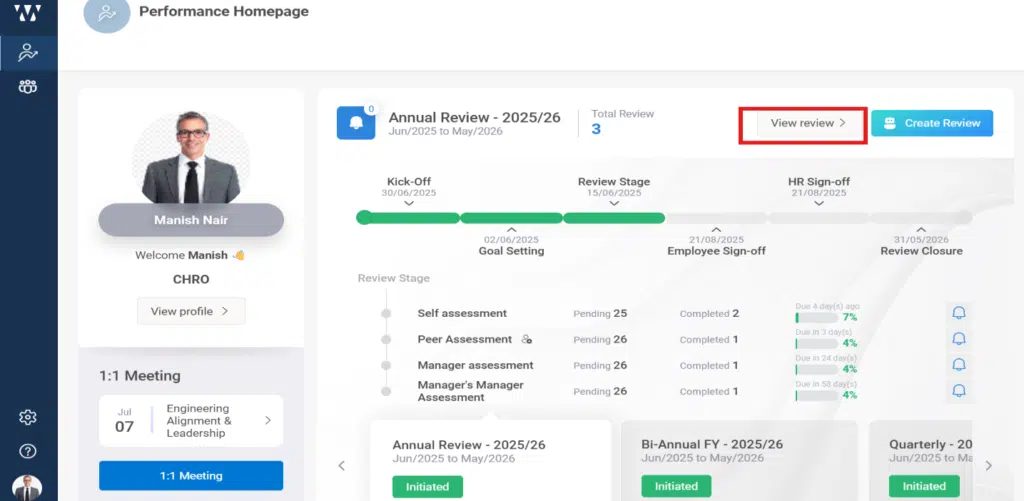
Task: Open View profile
Action: pos(191,311)
